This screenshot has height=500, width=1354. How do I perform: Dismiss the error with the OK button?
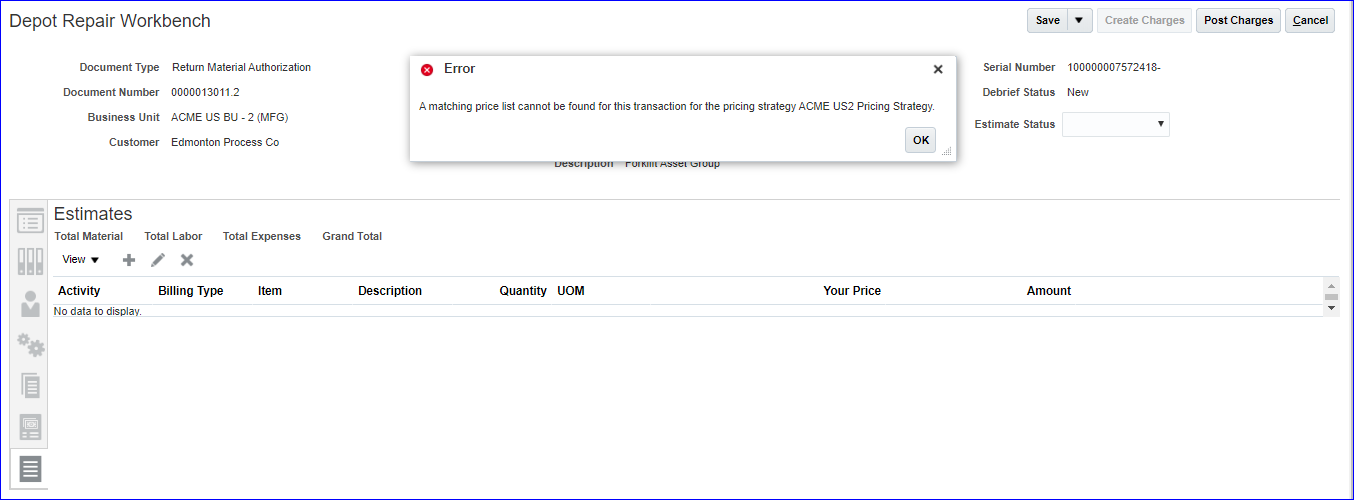click(920, 140)
